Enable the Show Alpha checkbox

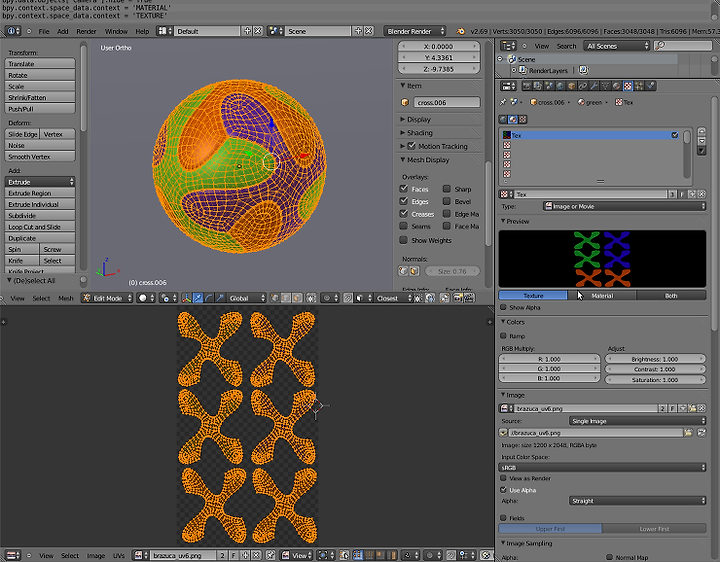tap(503, 307)
